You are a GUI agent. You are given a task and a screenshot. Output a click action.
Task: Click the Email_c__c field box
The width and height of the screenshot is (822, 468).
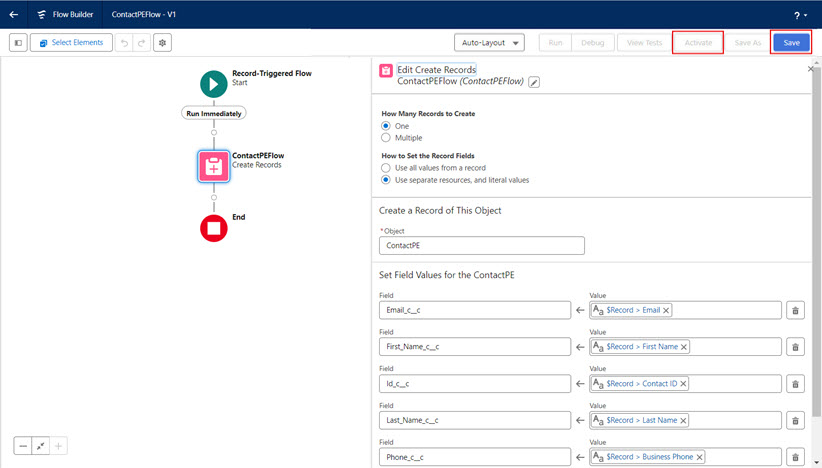coord(475,310)
